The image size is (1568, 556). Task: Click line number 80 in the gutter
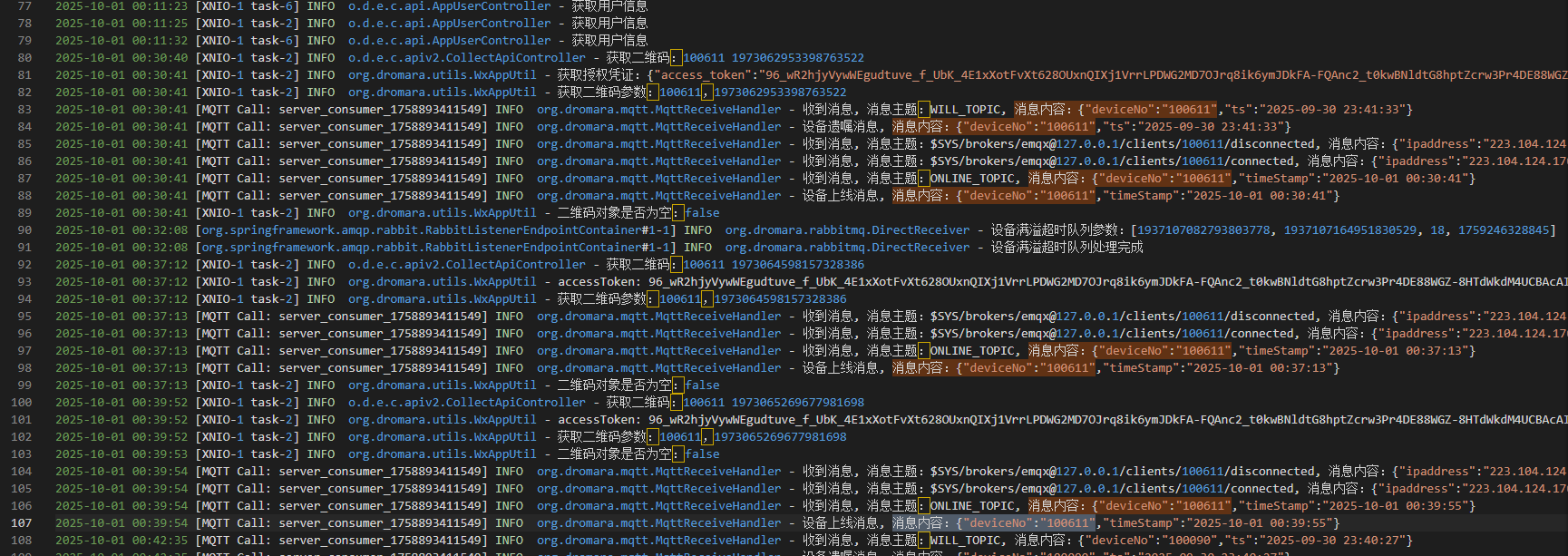(24, 58)
